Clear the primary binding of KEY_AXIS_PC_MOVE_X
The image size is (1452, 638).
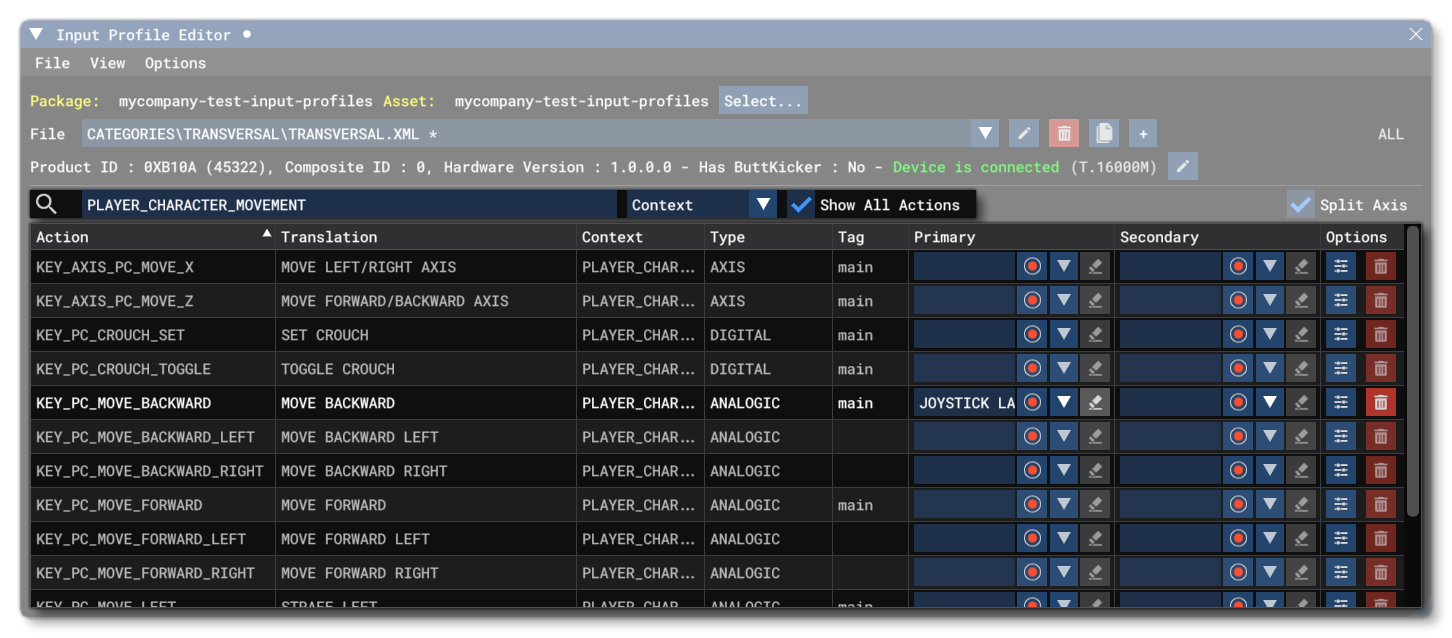coord(1095,266)
